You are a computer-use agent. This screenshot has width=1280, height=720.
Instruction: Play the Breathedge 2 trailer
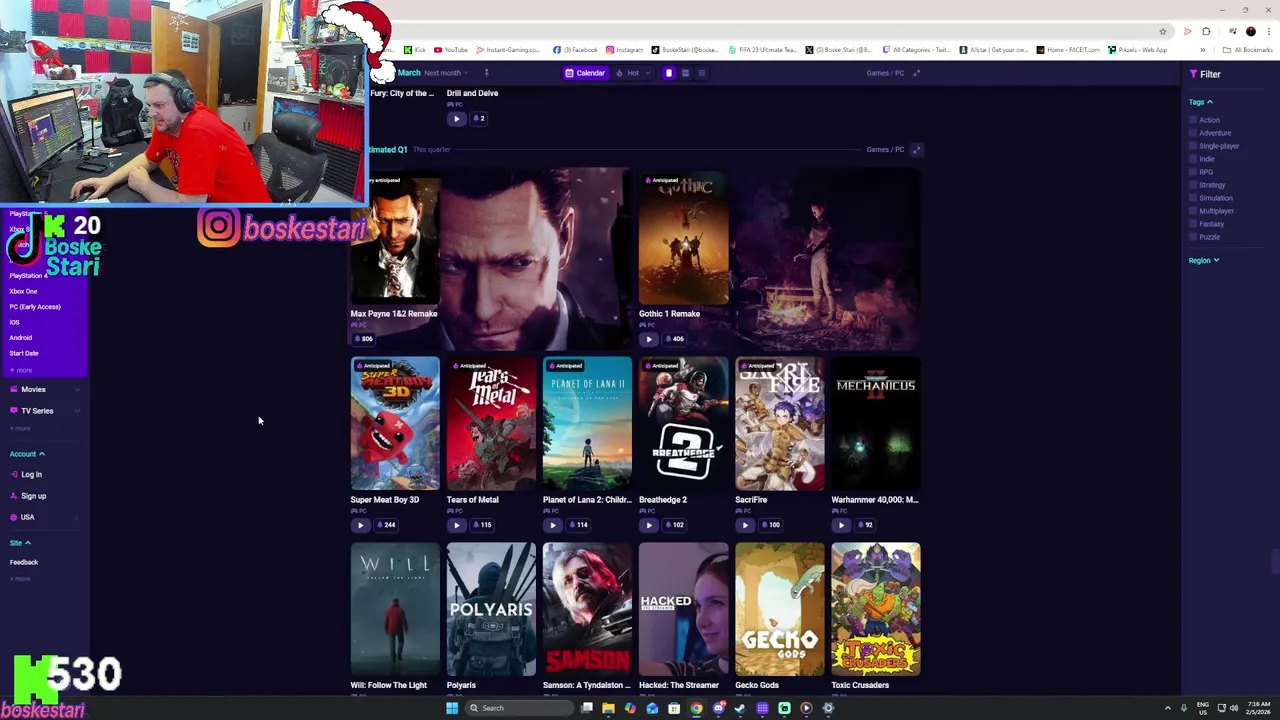point(649,525)
